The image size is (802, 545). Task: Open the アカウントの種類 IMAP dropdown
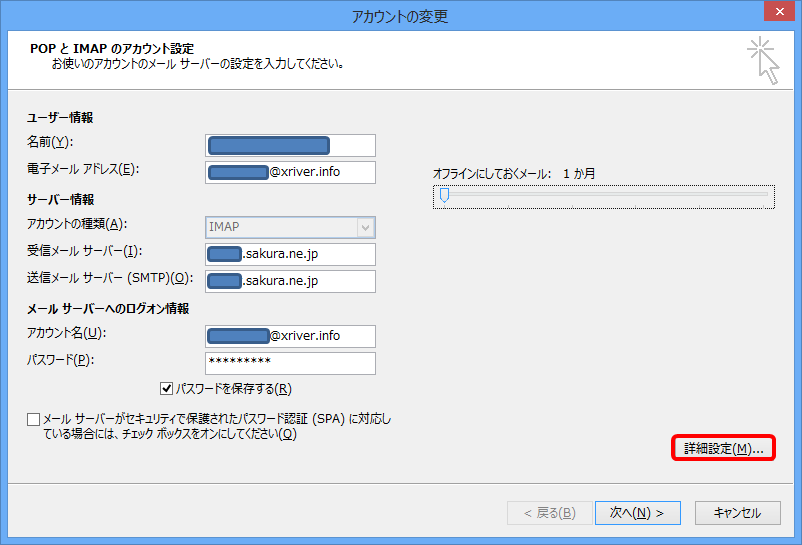click(x=290, y=227)
